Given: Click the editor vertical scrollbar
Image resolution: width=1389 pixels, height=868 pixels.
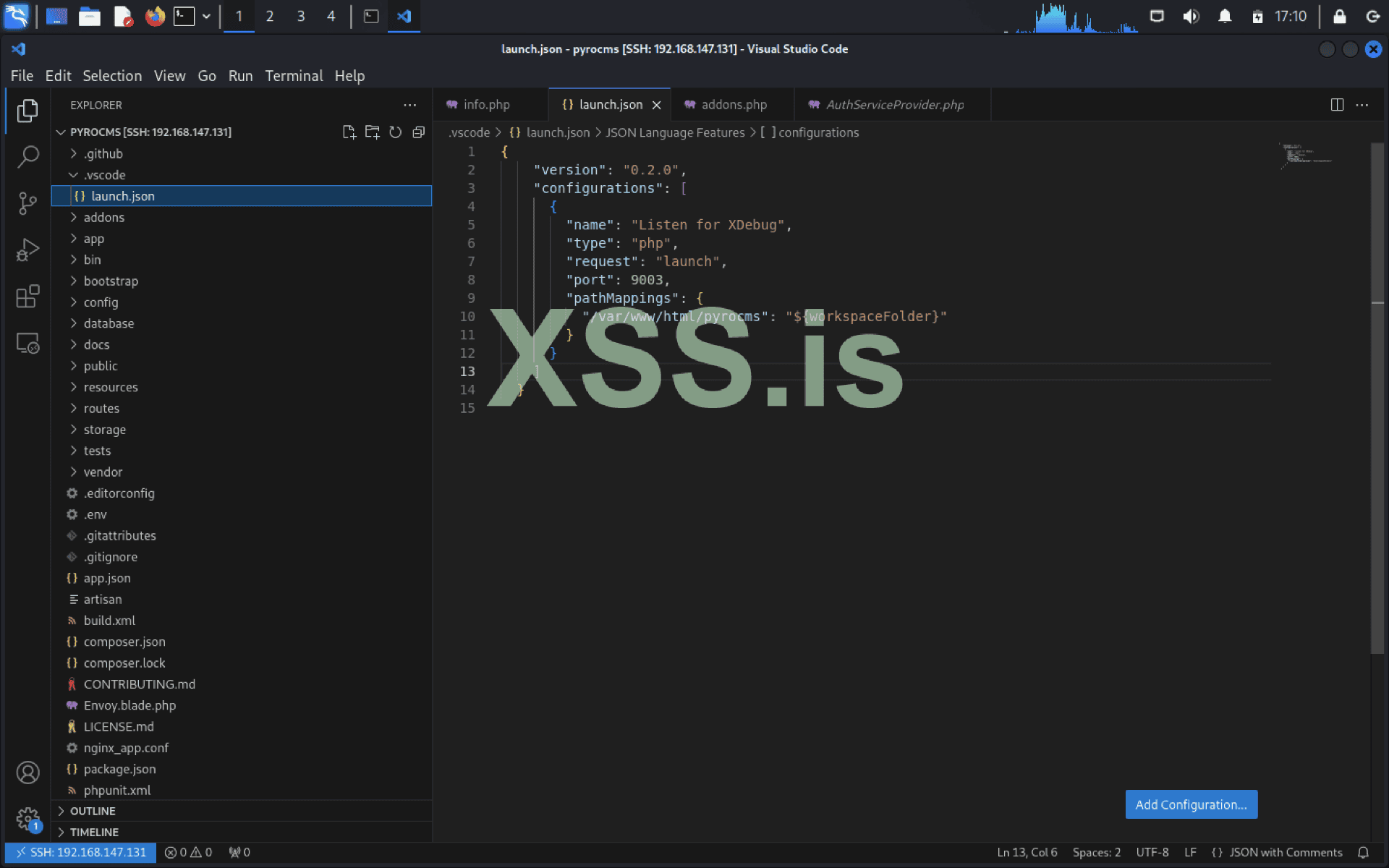Looking at the screenshot, I should pyautogui.click(x=1377, y=398).
